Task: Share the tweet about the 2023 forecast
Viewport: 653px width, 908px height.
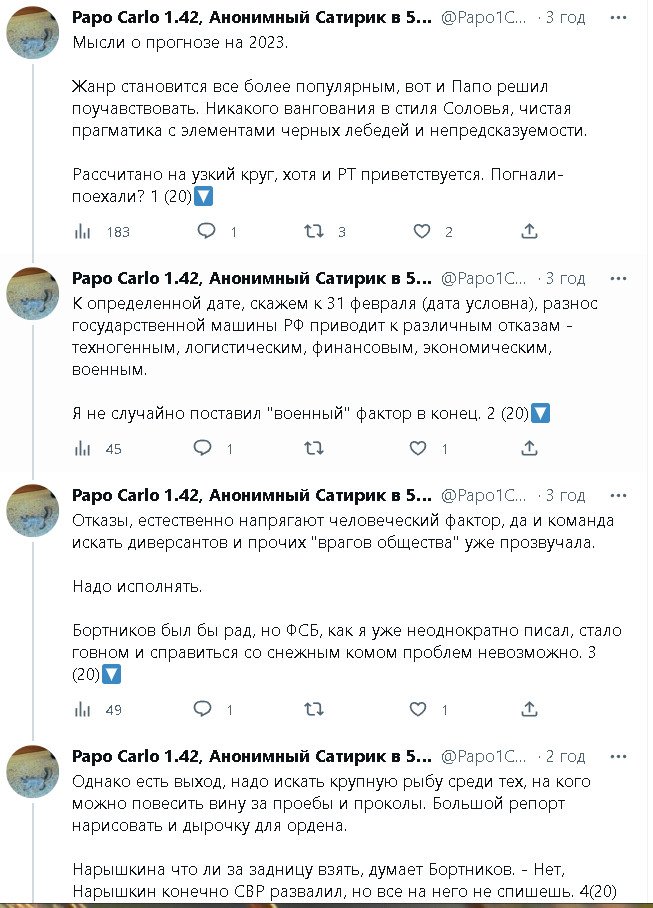Action: coord(529,231)
